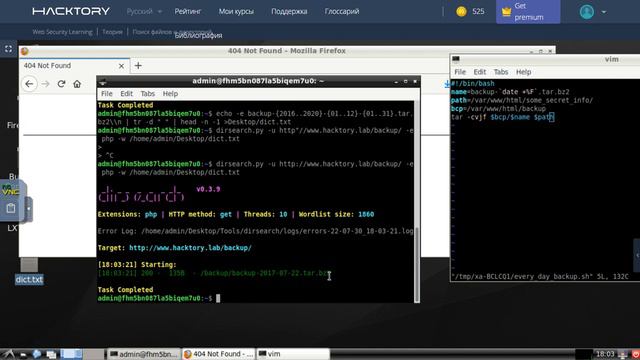
Task: Click the 18:03 taskbar clock
Action: point(605,354)
